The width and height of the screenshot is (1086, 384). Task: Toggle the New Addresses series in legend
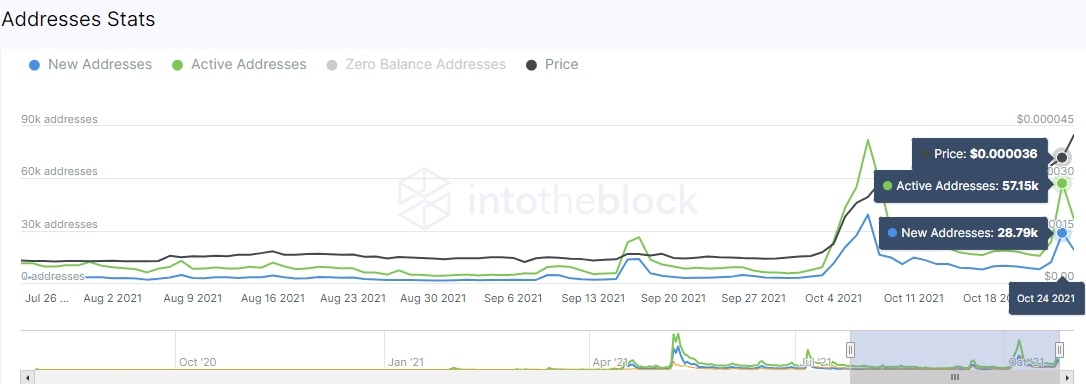pyautogui.click(x=90, y=65)
